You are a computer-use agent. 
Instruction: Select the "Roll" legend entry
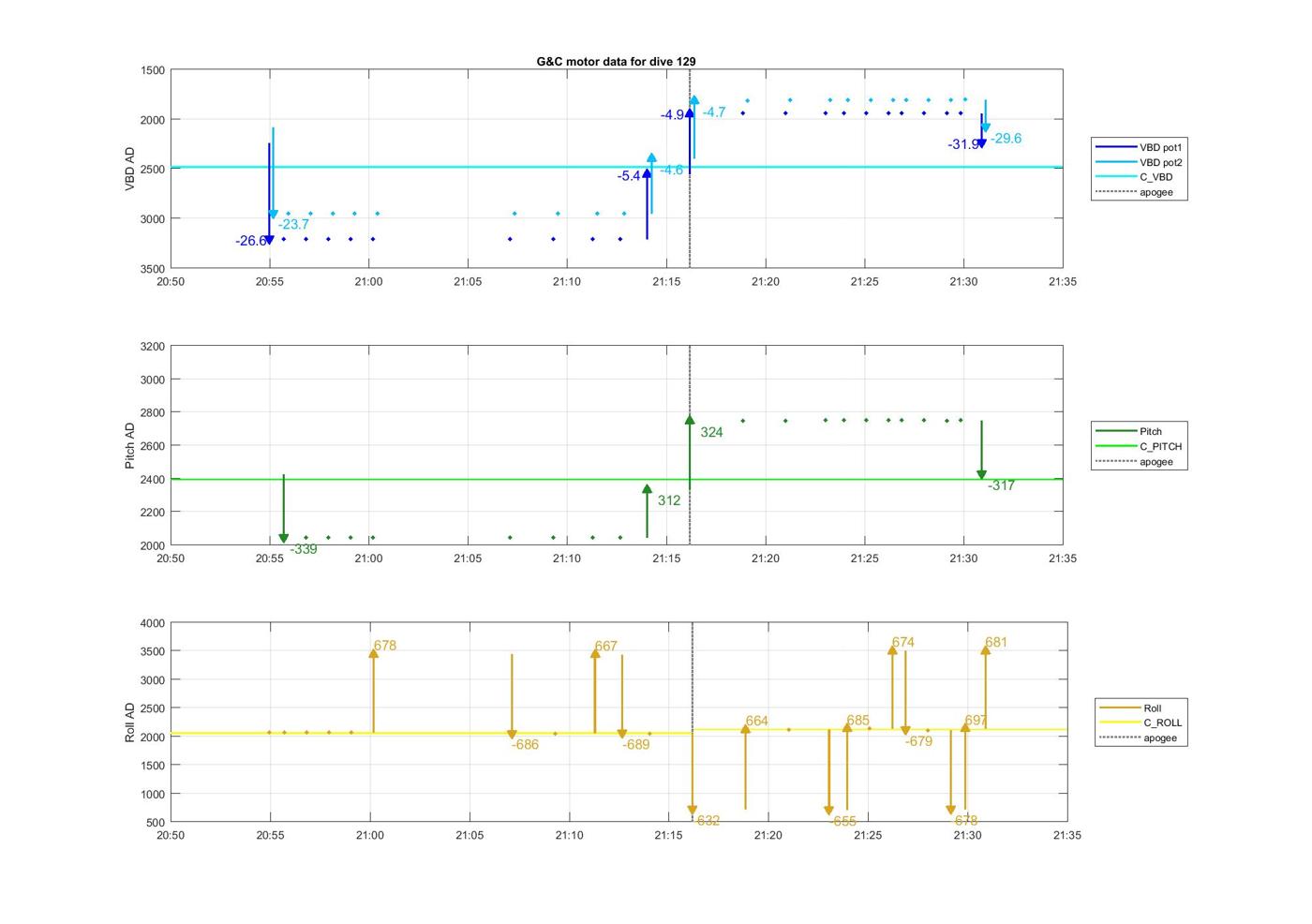tap(1131, 708)
